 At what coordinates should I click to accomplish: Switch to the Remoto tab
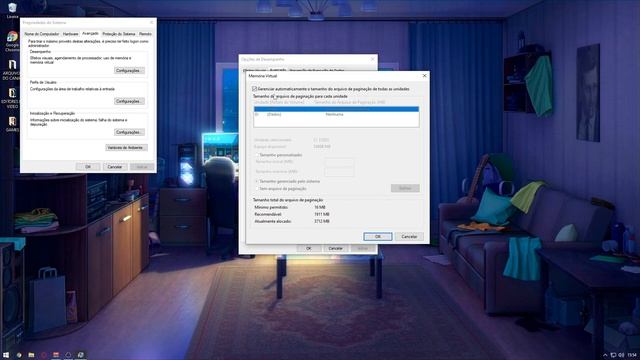[145, 34]
